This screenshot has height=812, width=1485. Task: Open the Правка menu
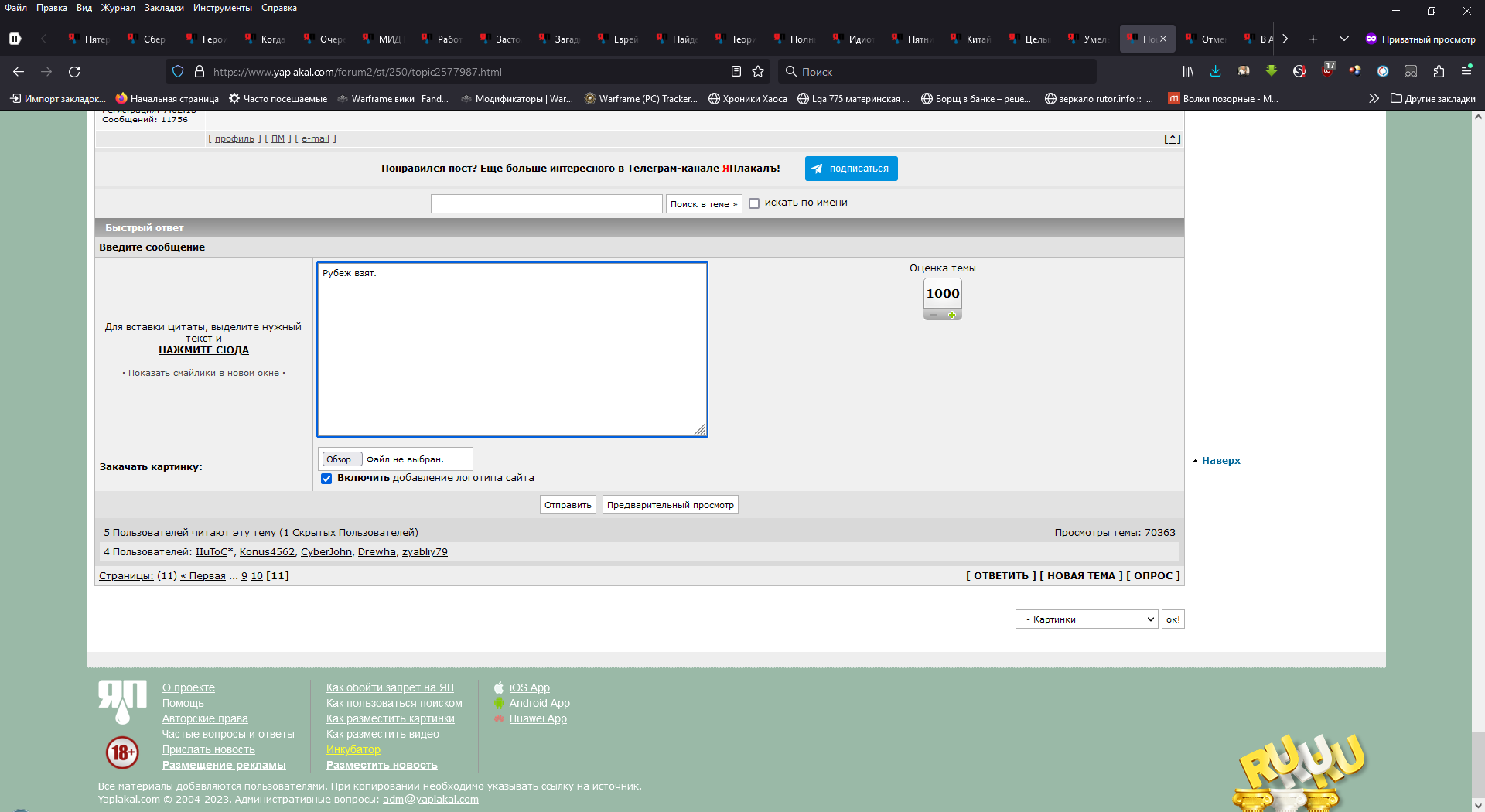[51, 8]
